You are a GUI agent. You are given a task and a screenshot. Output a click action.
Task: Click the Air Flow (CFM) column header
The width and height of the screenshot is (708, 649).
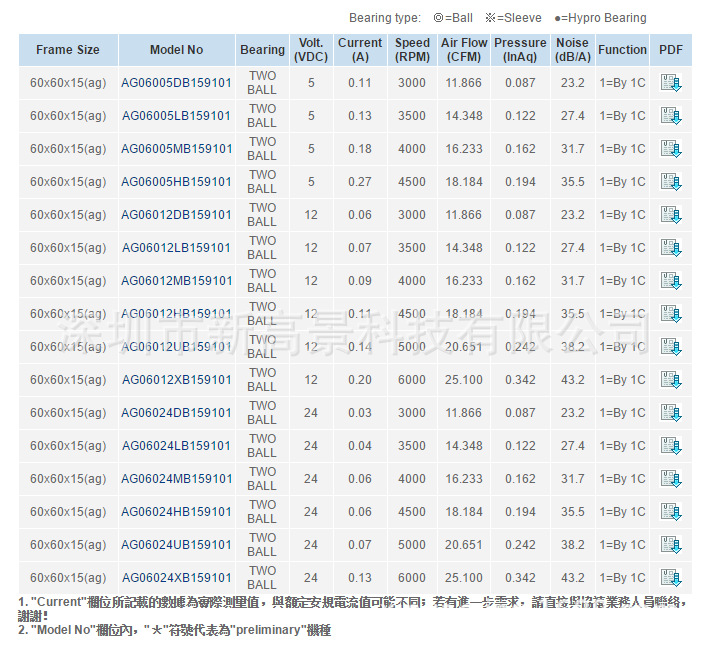click(x=464, y=50)
